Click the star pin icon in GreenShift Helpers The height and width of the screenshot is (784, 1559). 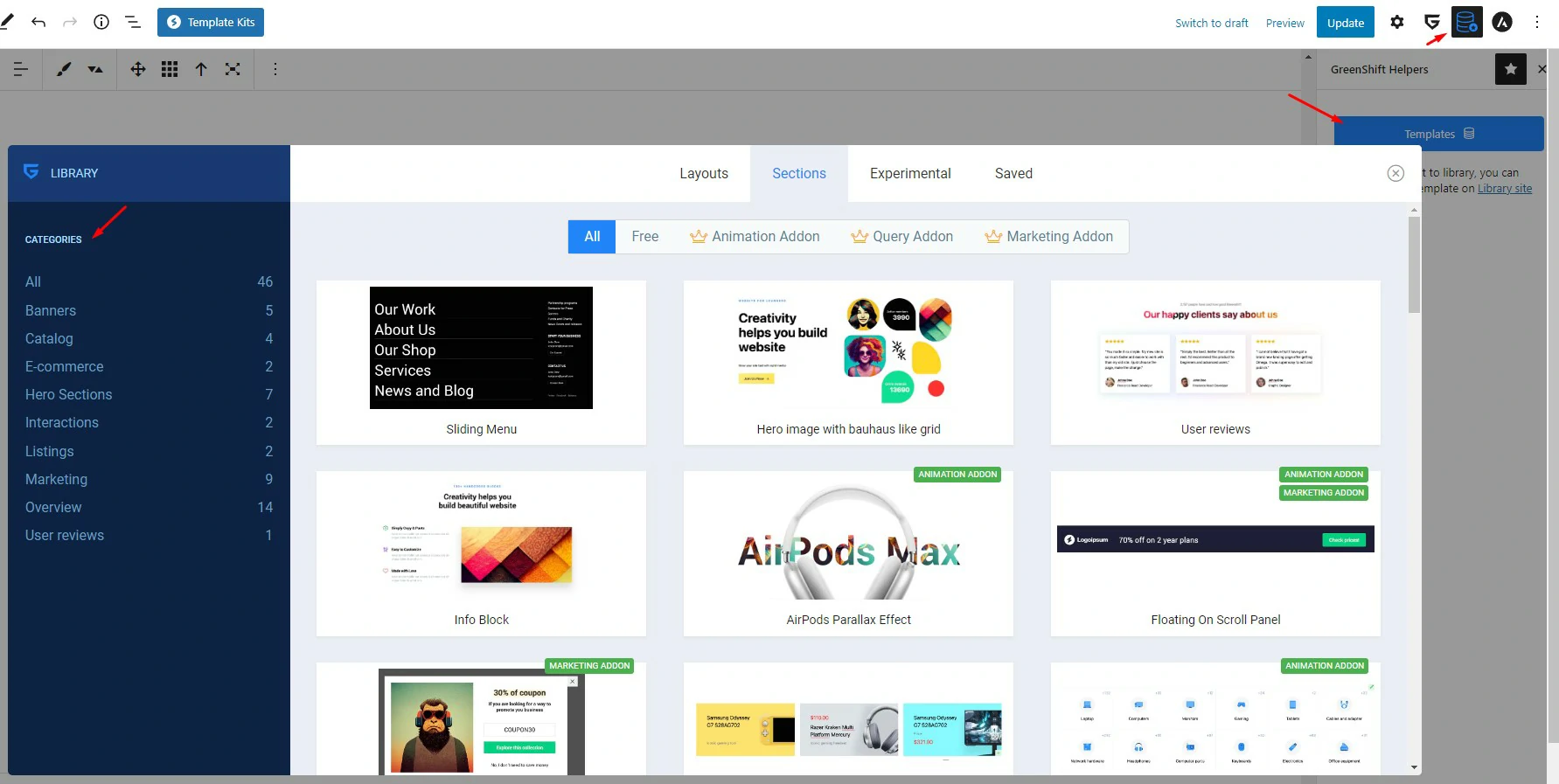1511,69
